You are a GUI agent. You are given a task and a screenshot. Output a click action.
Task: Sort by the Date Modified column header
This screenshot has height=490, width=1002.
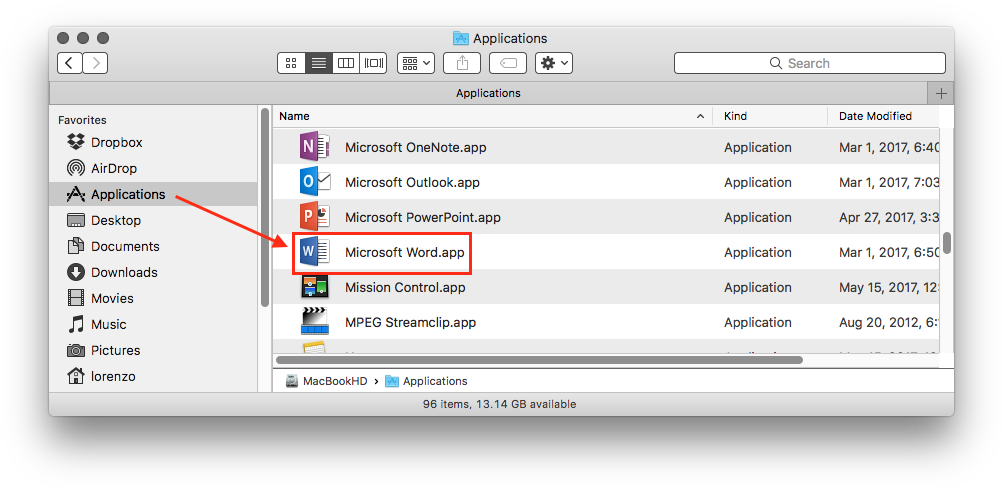click(883, 116)
